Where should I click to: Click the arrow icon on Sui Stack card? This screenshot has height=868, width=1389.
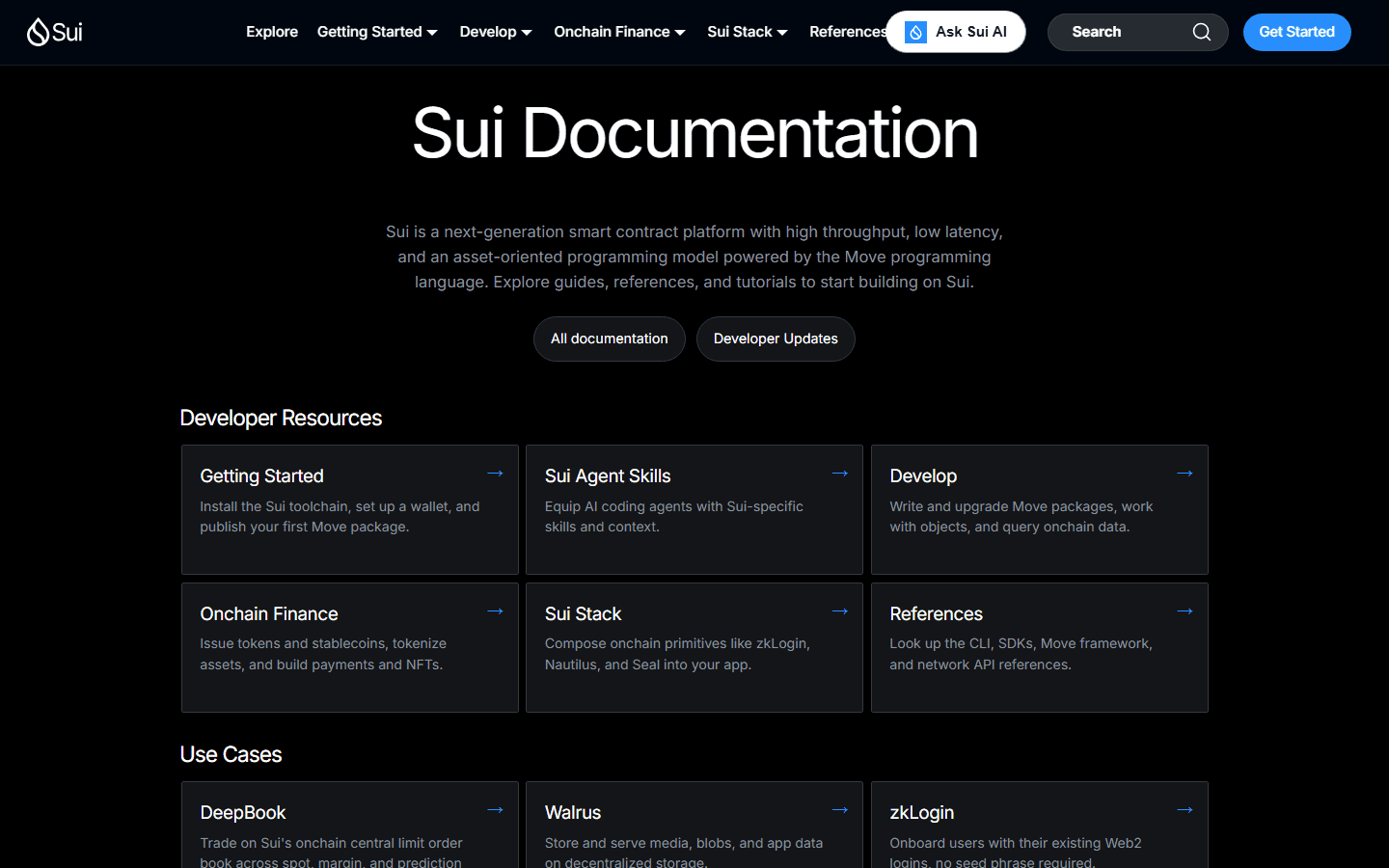pyautogui.click(x=840, y=611)
